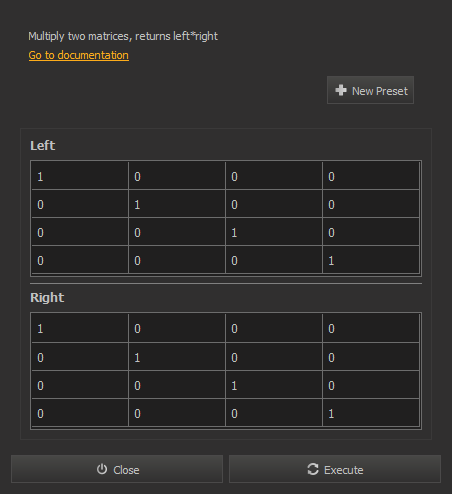Click the refresh icon on Execute button
Screen dimensions: 452x494
click(313, 469)
